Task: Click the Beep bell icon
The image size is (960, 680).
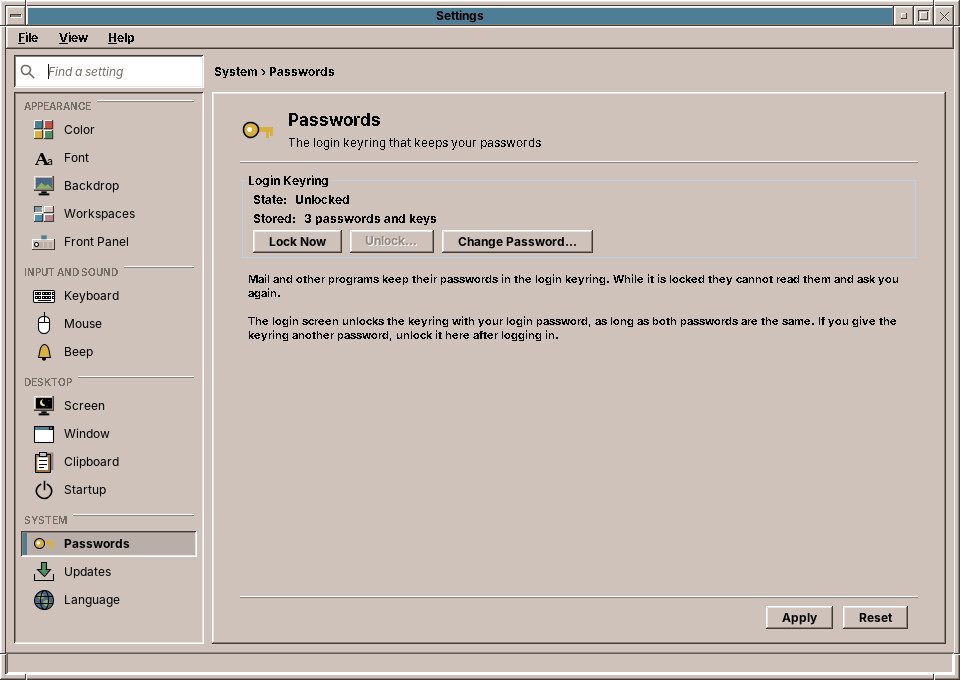Action: tap(44, 352)
